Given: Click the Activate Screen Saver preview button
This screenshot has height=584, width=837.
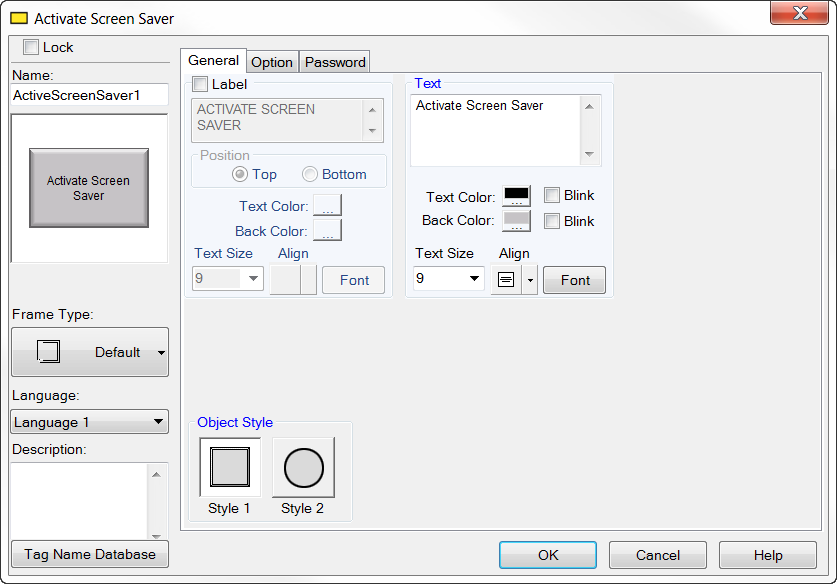Looking at the screenshot, I should pyautogui.click(x=89, y=188).
